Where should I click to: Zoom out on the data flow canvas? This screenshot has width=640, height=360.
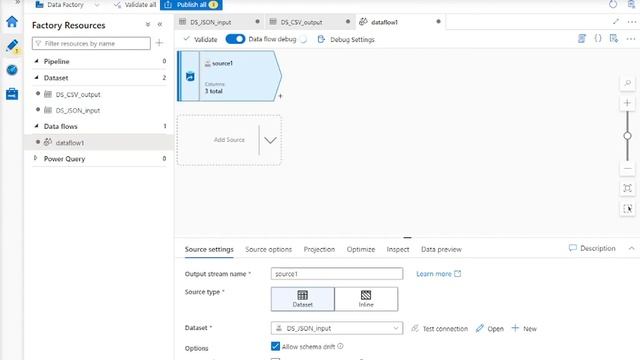point(627,169)
